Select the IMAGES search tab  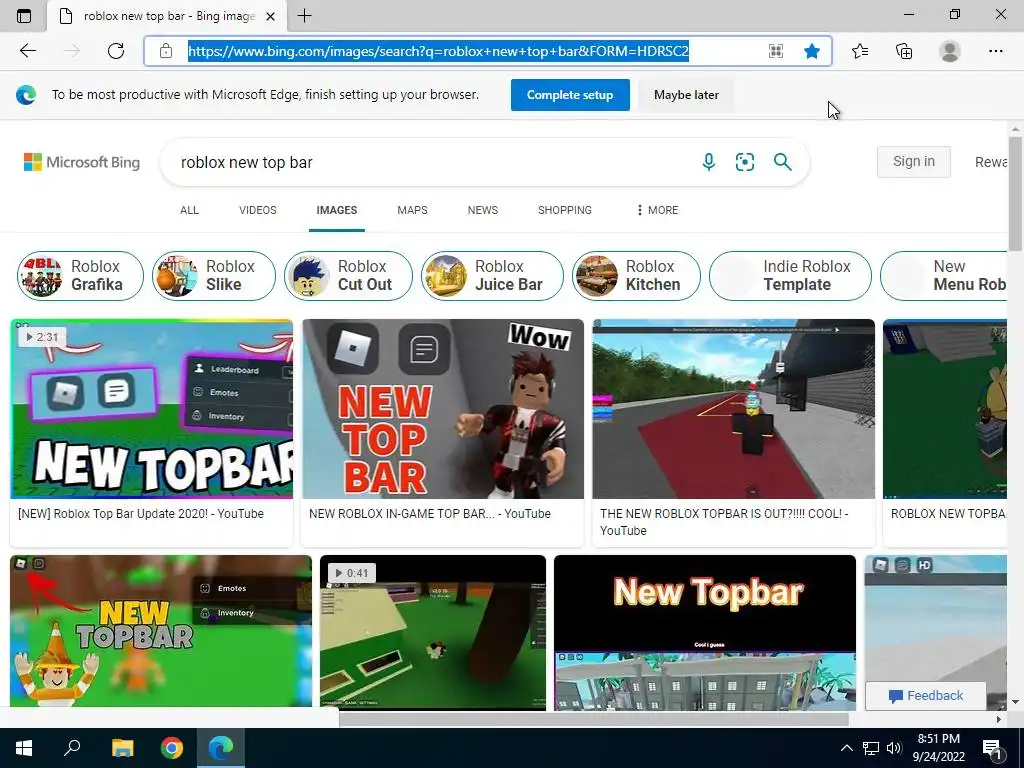tap(337, 210)
